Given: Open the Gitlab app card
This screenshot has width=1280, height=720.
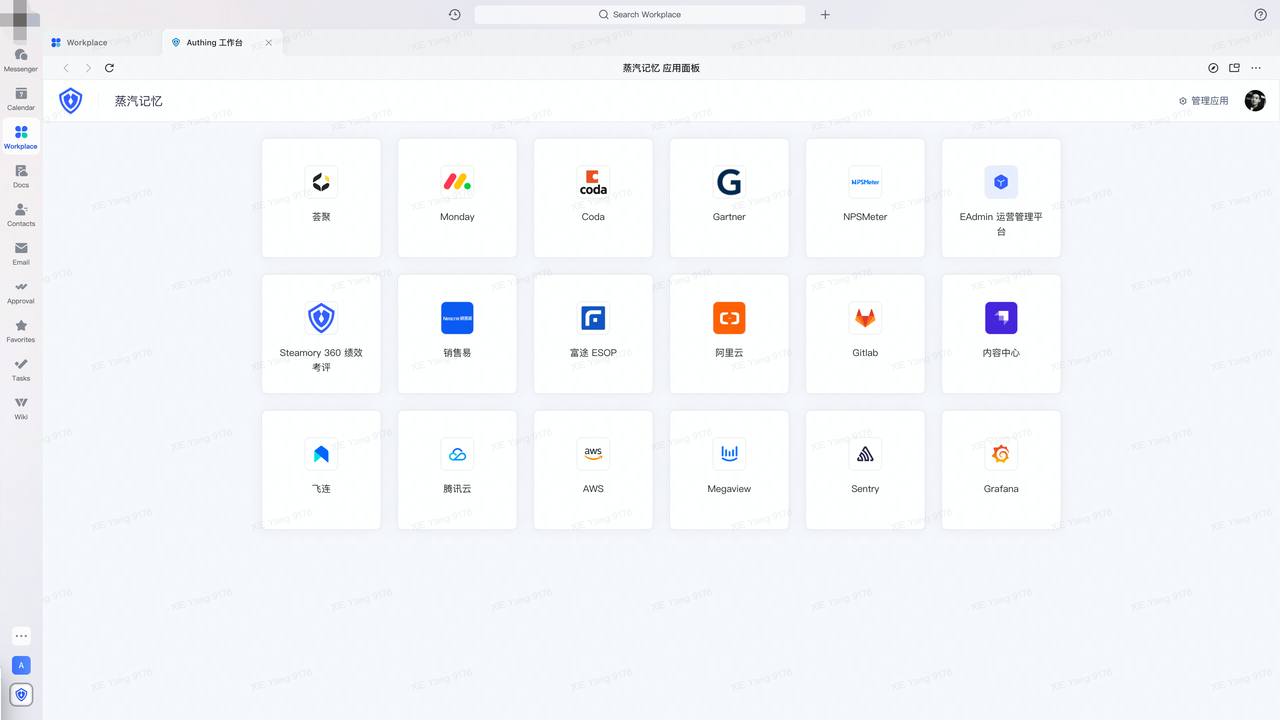Looking at the screenshot, I should pyautogui.click(x=865, y=334).
